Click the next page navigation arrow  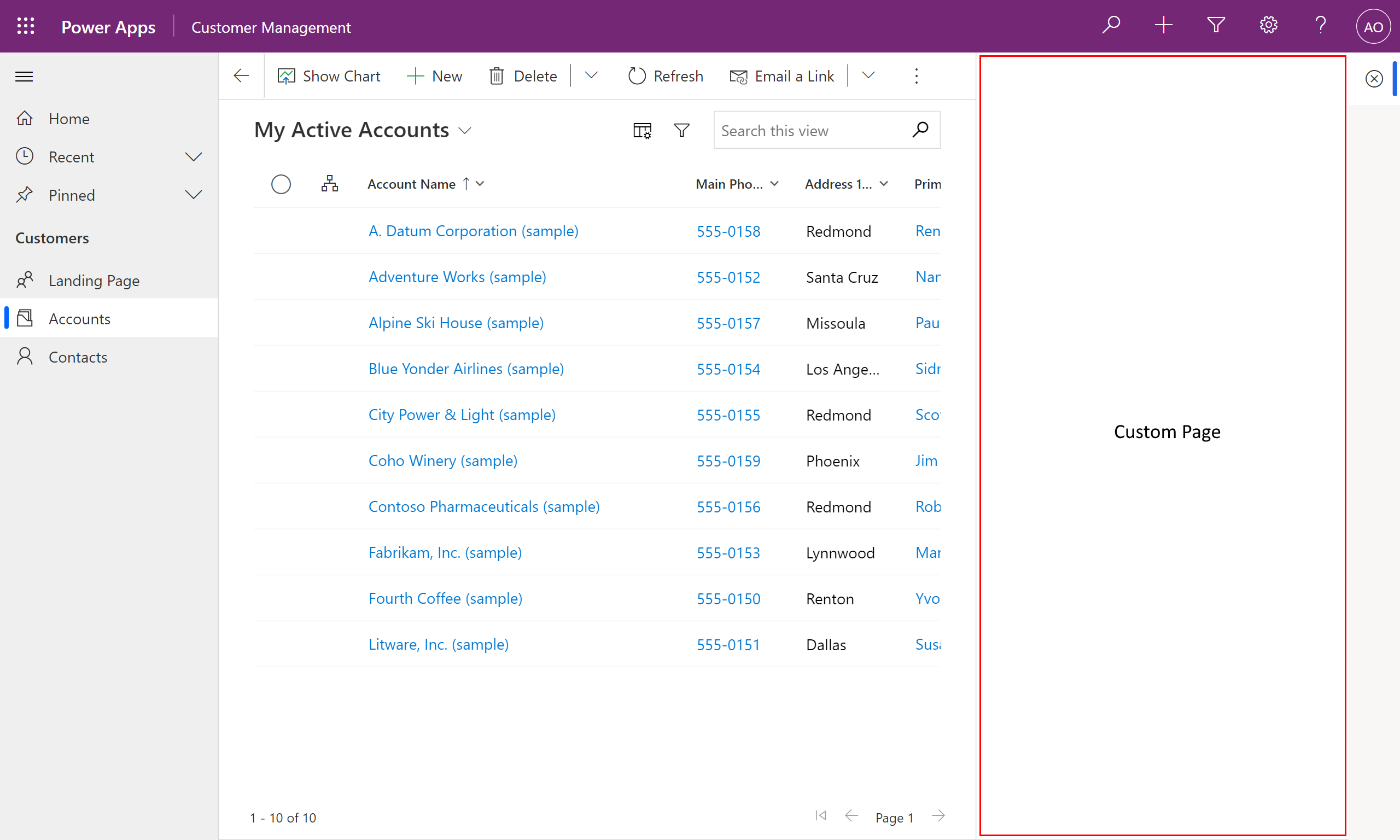click(x=939, y=816)
